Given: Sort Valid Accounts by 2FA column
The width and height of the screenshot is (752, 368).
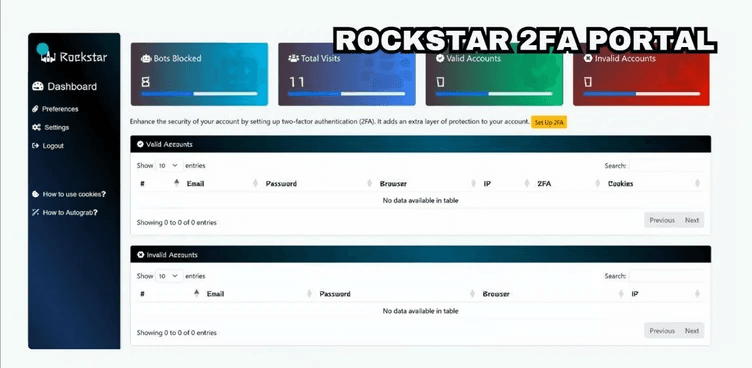Looking at the screenshot, I should point(568,183).
